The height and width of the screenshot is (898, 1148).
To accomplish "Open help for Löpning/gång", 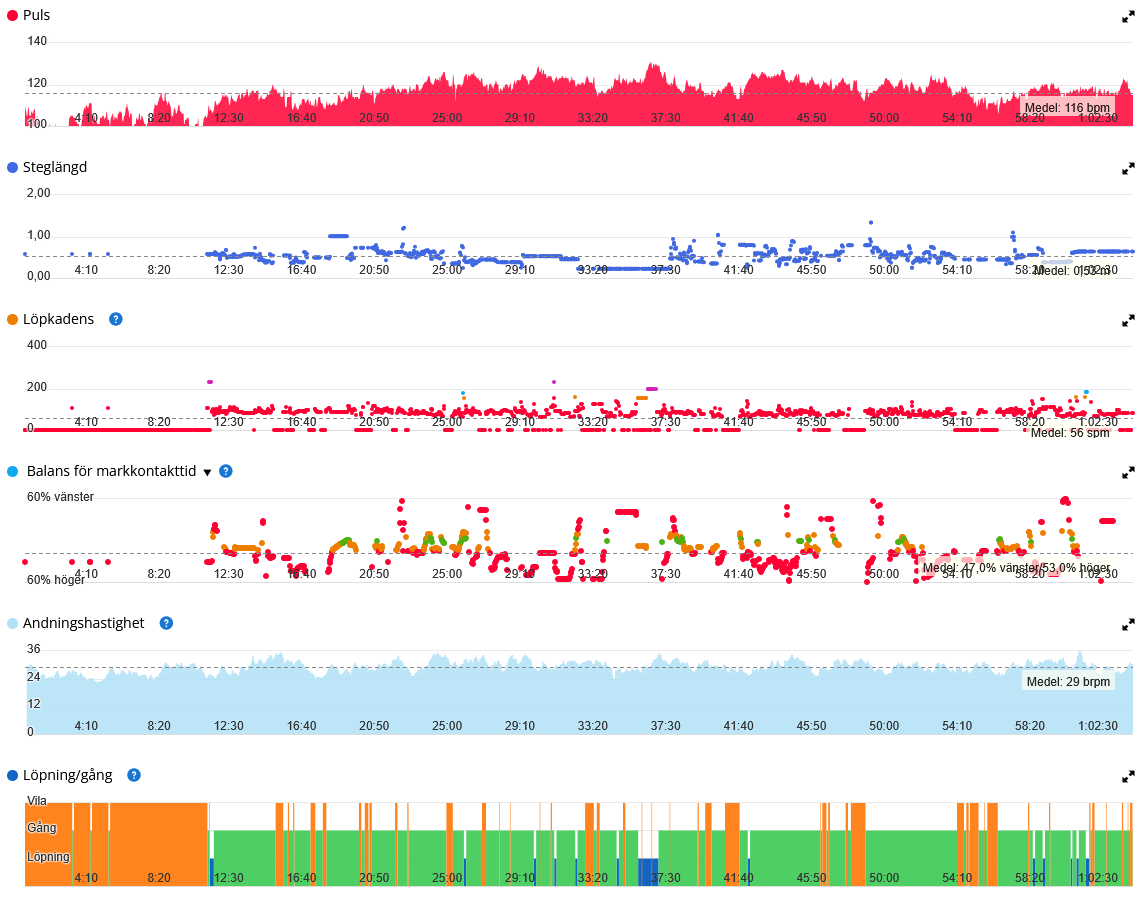I will [134, 775].
